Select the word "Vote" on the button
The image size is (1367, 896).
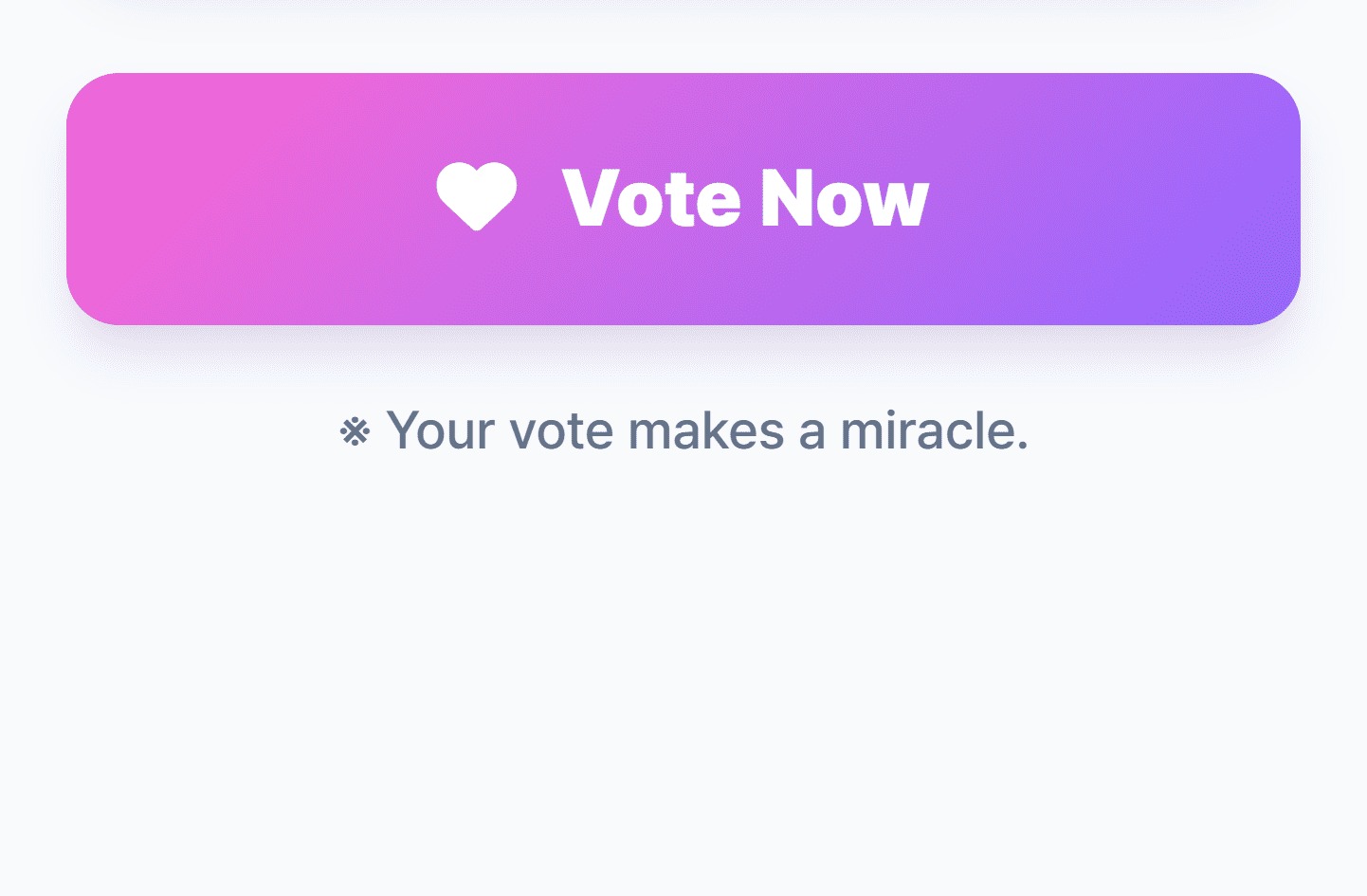pyautogui.click(x=651, y=199)
